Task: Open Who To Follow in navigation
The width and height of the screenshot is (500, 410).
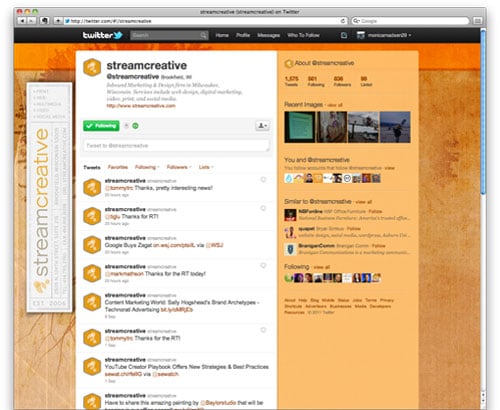Action: (303, 35)
